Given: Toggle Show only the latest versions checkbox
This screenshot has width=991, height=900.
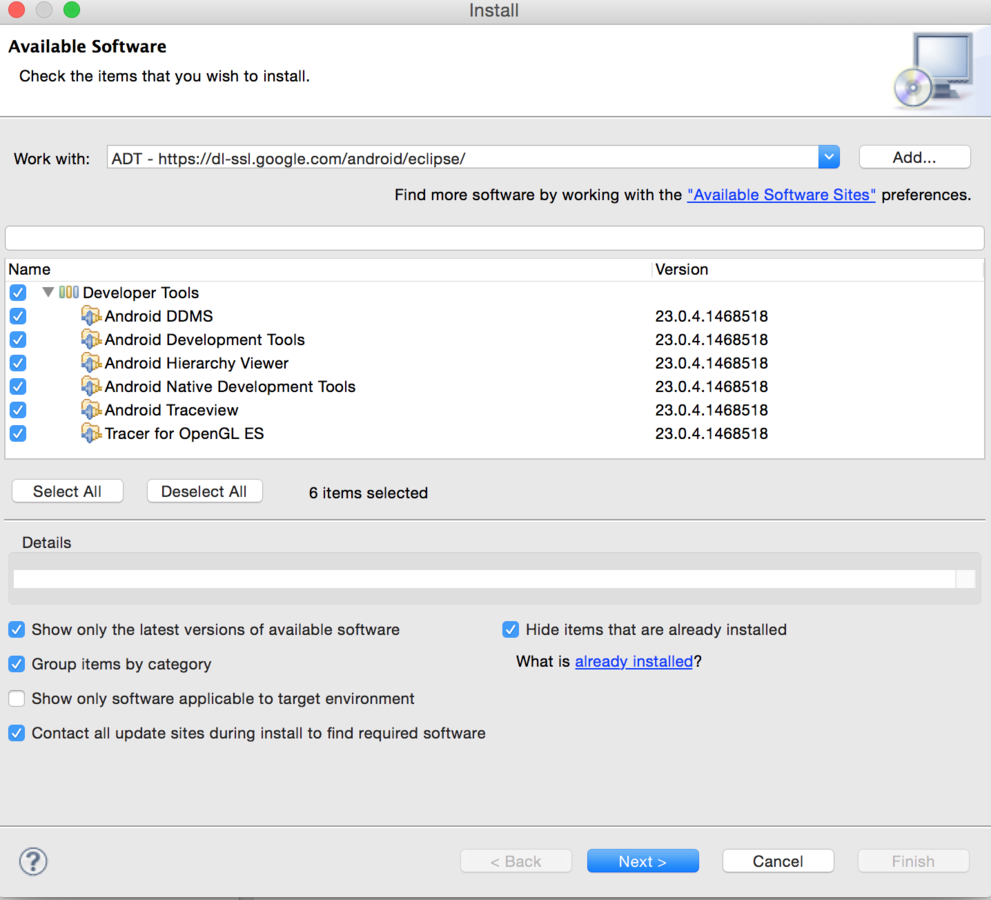Looking at the screenshot, I should (x=16, y=629).
